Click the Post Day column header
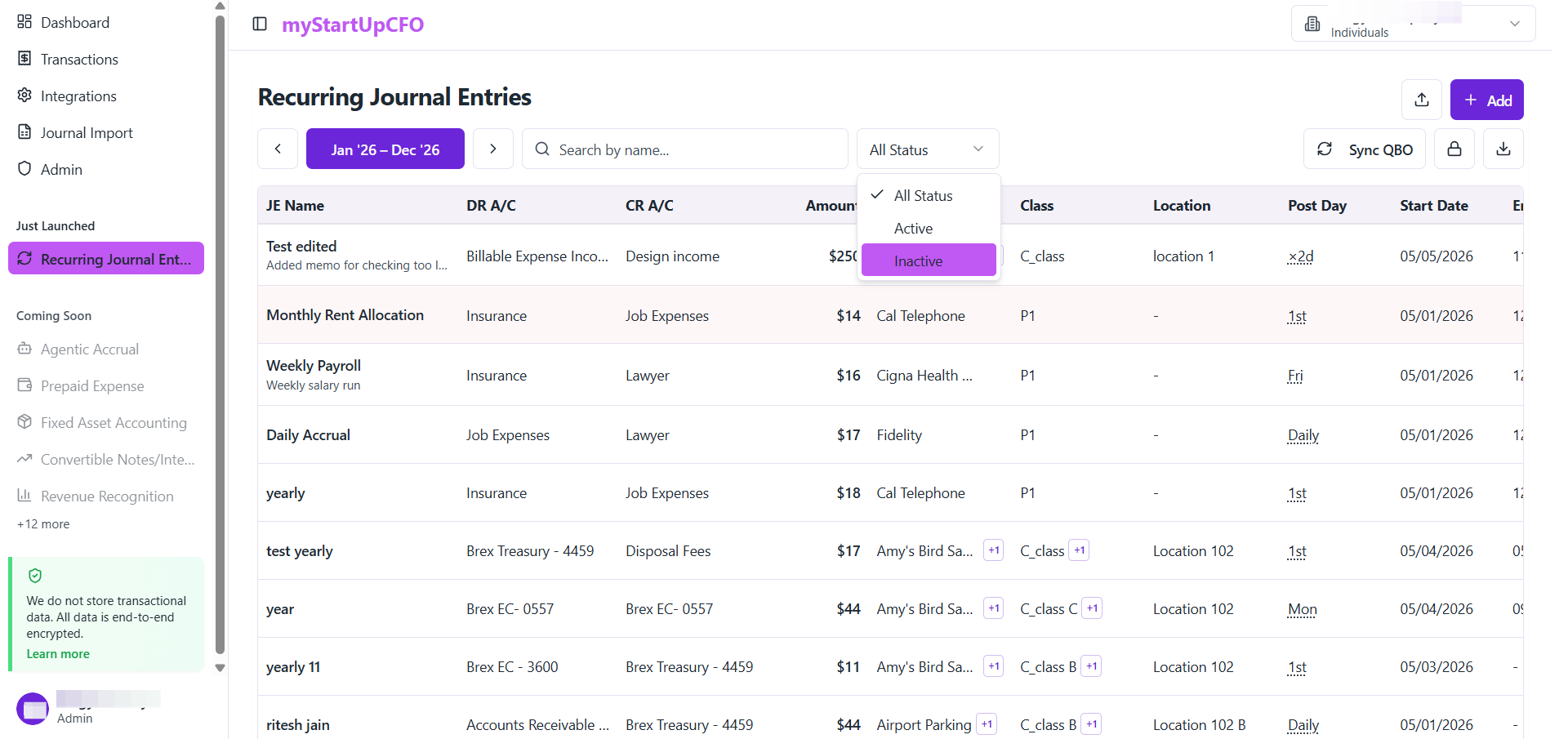Image resolution: width=1568 pixels, height=739 pixels. point(1317,206)
